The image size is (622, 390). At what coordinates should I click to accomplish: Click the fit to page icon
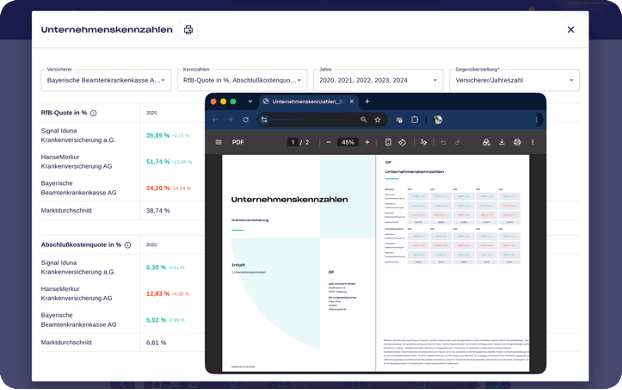[x=388, y=142]
